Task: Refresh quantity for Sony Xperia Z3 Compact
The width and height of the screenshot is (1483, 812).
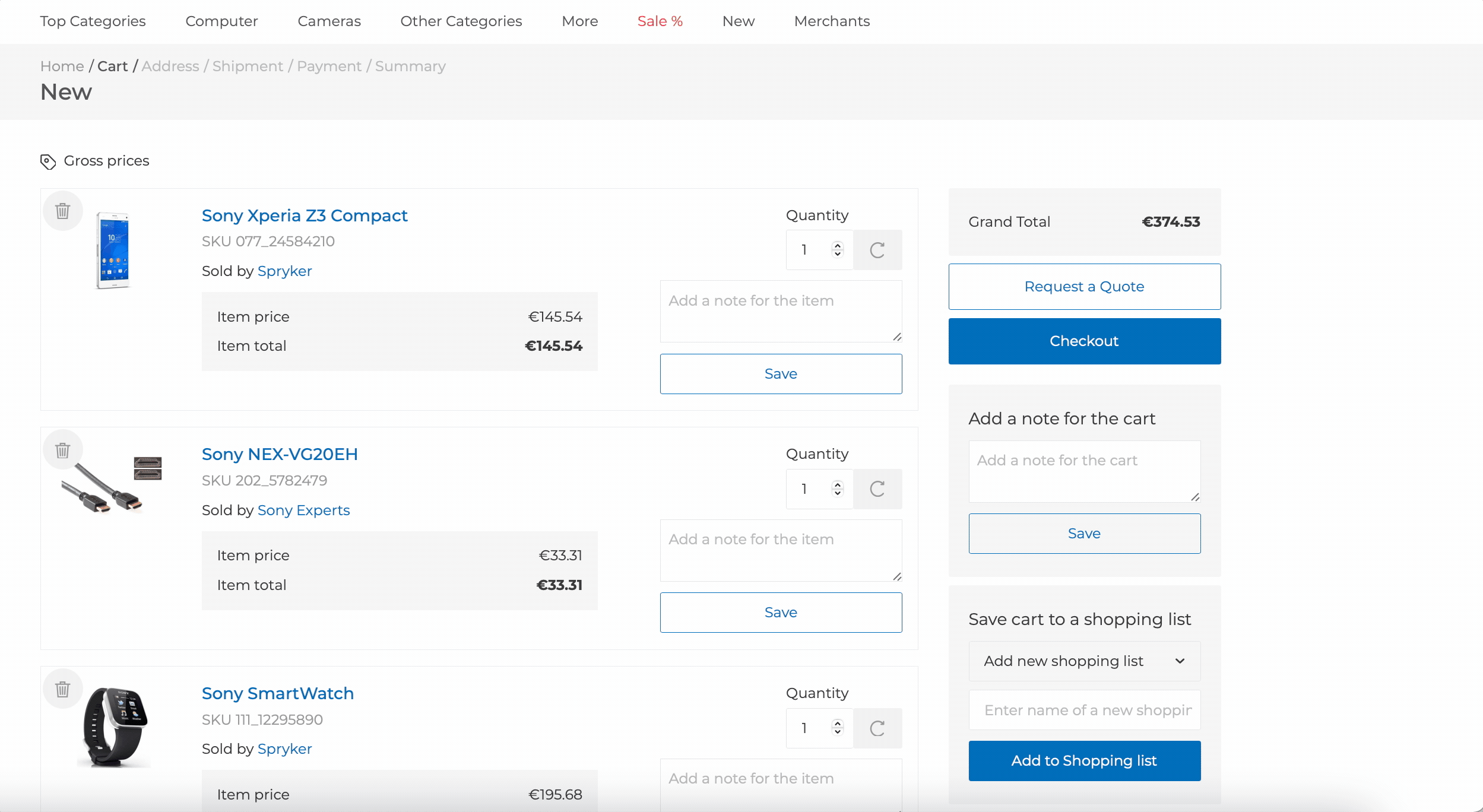Action: click(x=877, y=250)
